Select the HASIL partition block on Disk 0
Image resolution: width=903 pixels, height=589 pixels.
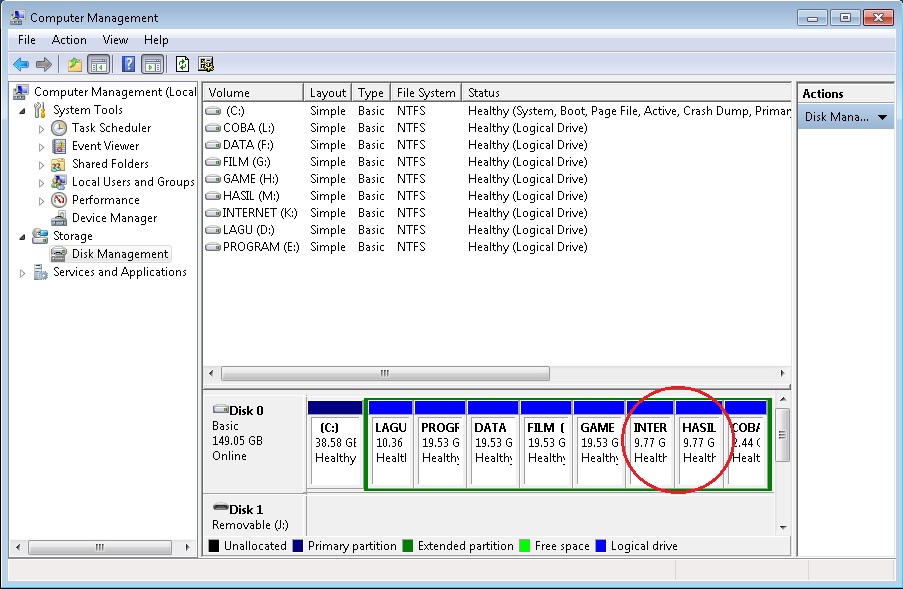tap(699, 444)
